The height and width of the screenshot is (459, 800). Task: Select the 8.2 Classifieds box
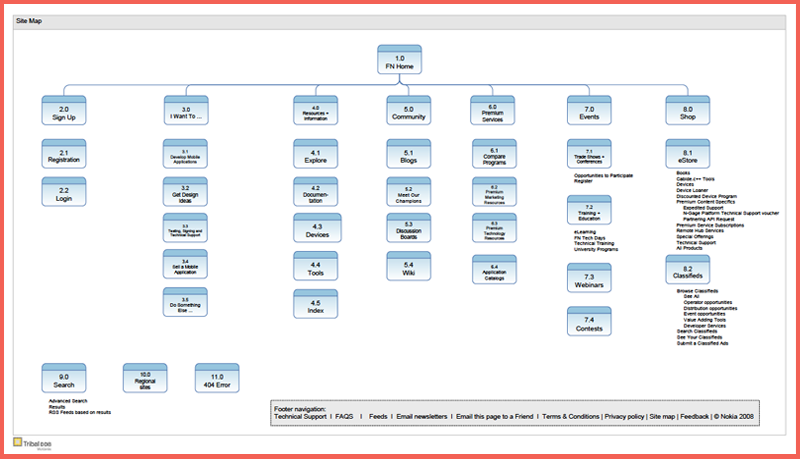pos(688,270)
